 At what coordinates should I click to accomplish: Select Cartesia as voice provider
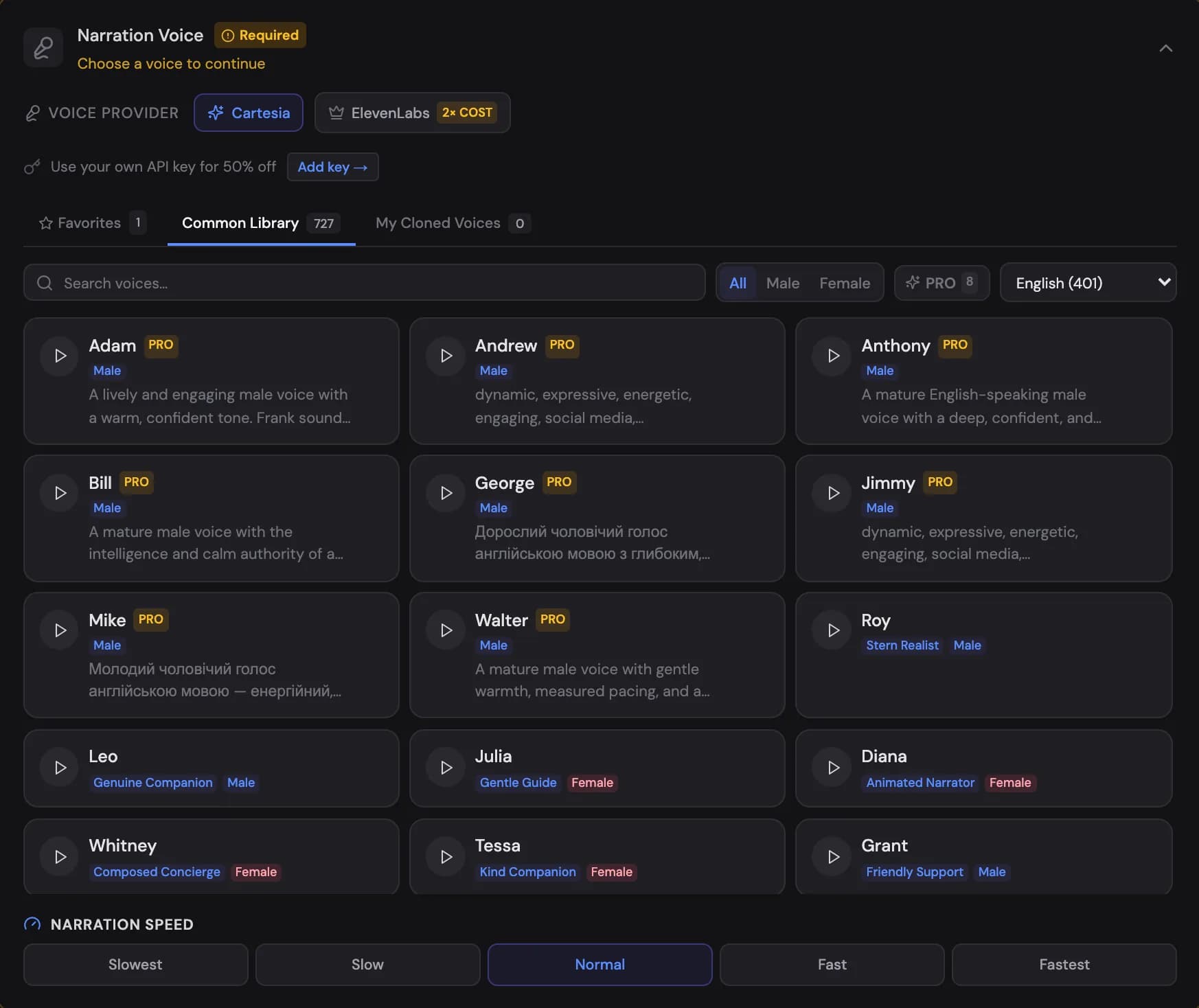click(249, 113)
